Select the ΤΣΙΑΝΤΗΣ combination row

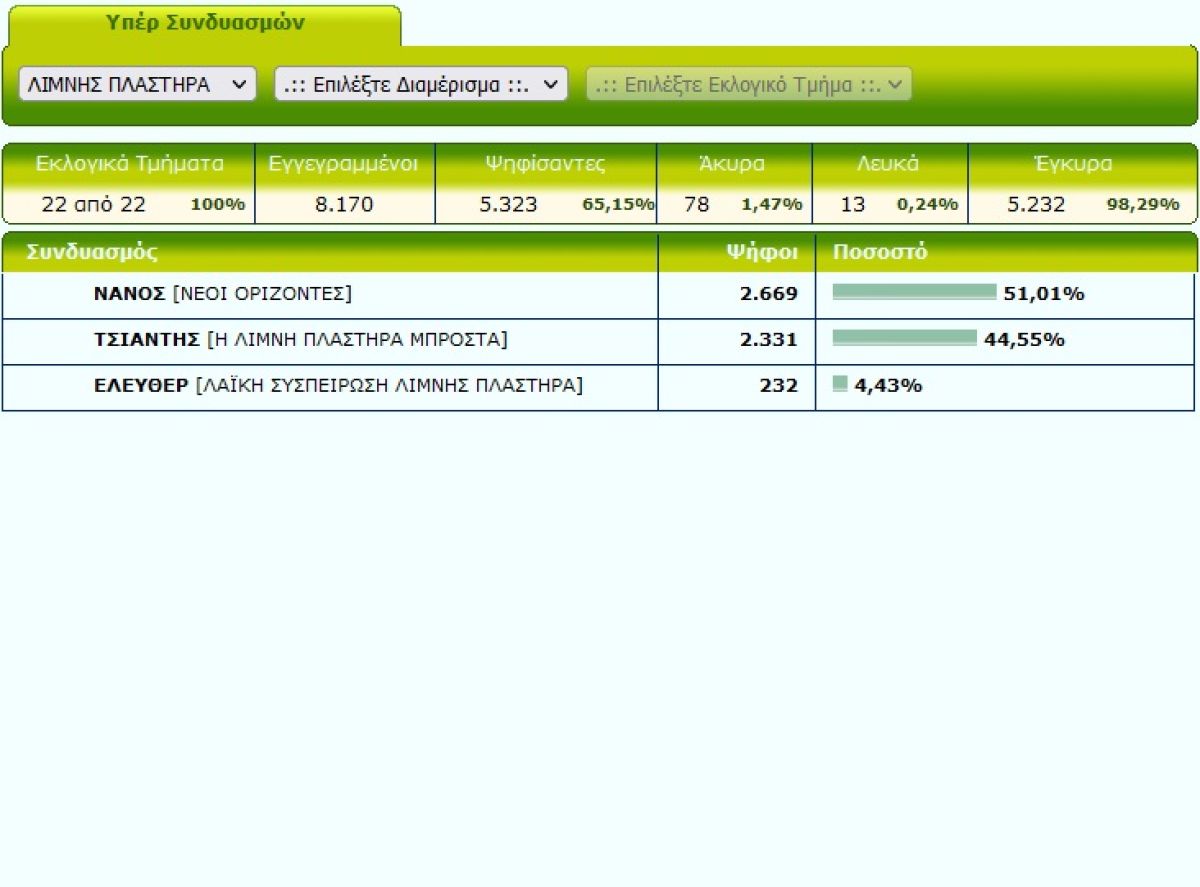(598, 341)
